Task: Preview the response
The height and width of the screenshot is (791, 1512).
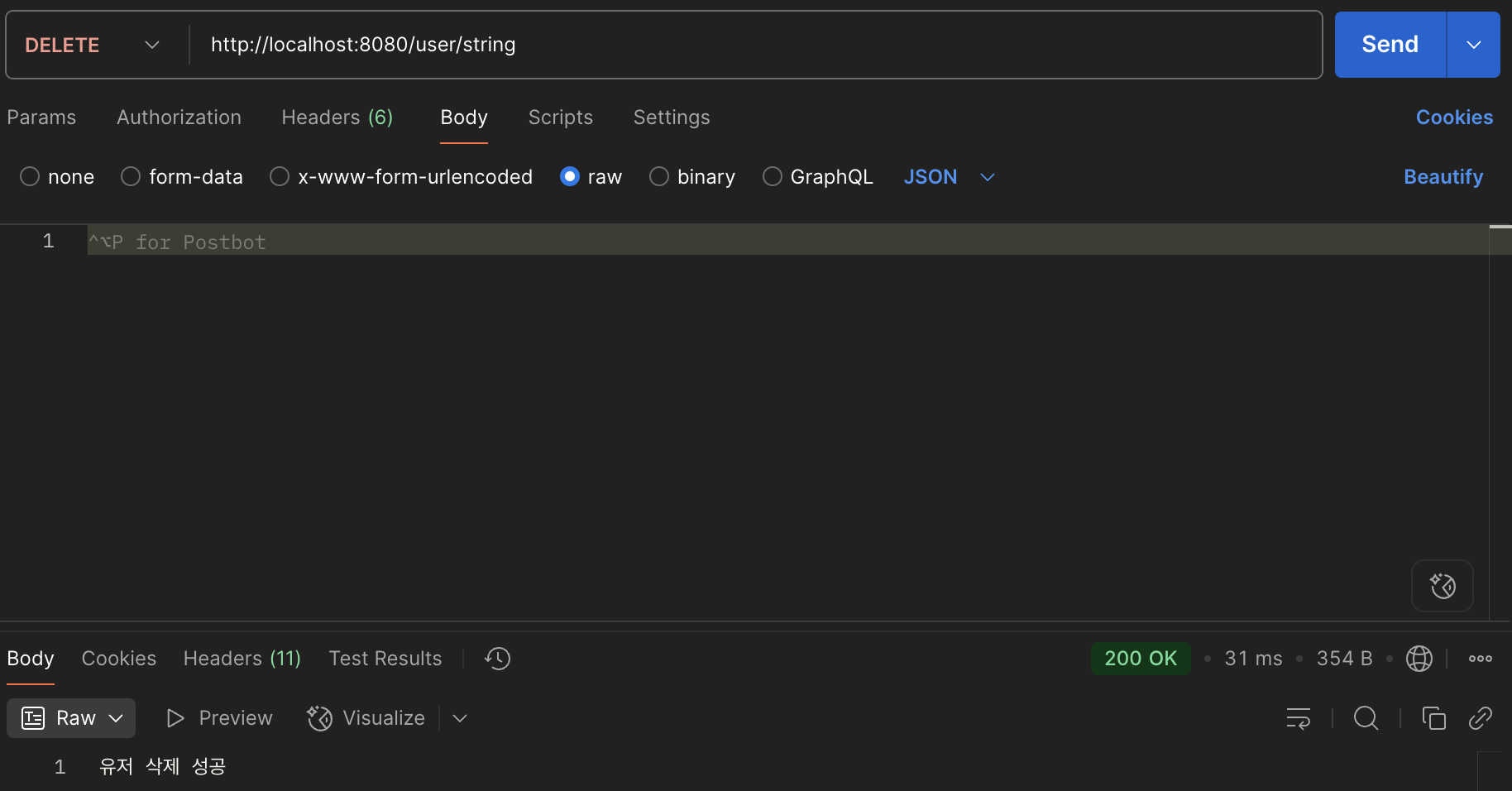Action: [x=219, y=718]
